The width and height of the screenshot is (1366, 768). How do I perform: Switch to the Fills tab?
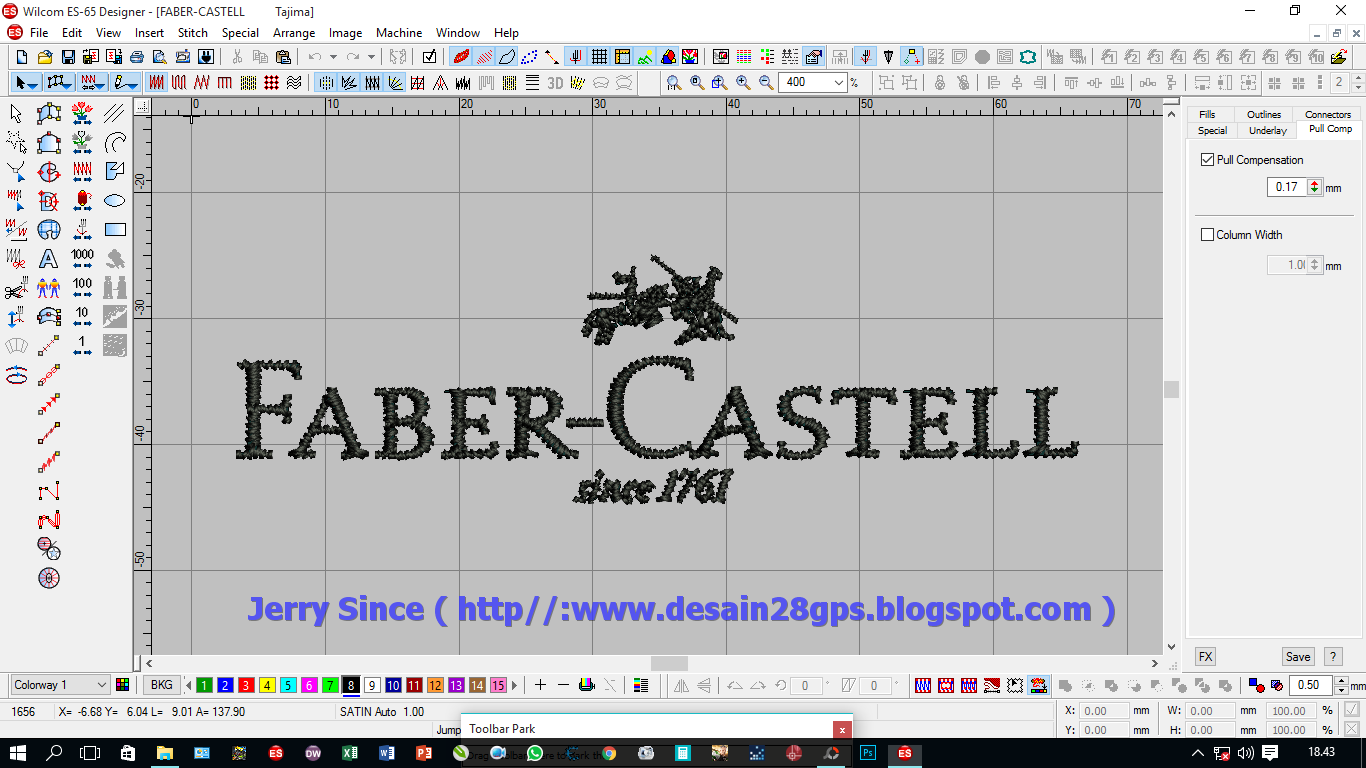pos(1208,115)
